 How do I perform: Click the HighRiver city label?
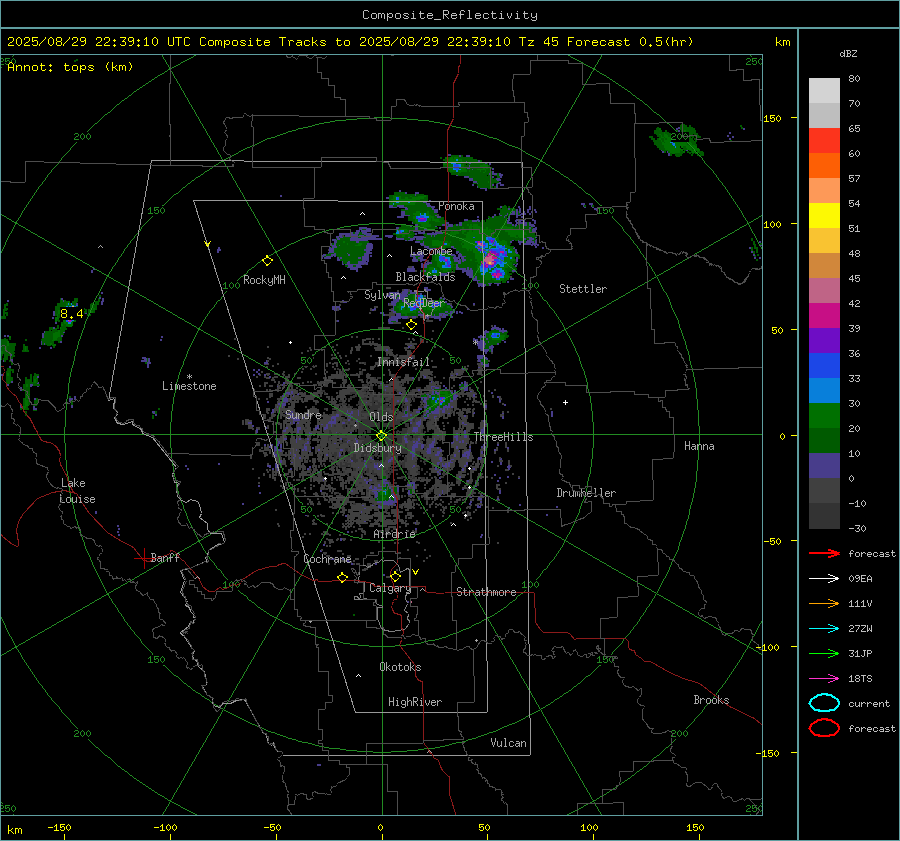[x=415, y=702]
